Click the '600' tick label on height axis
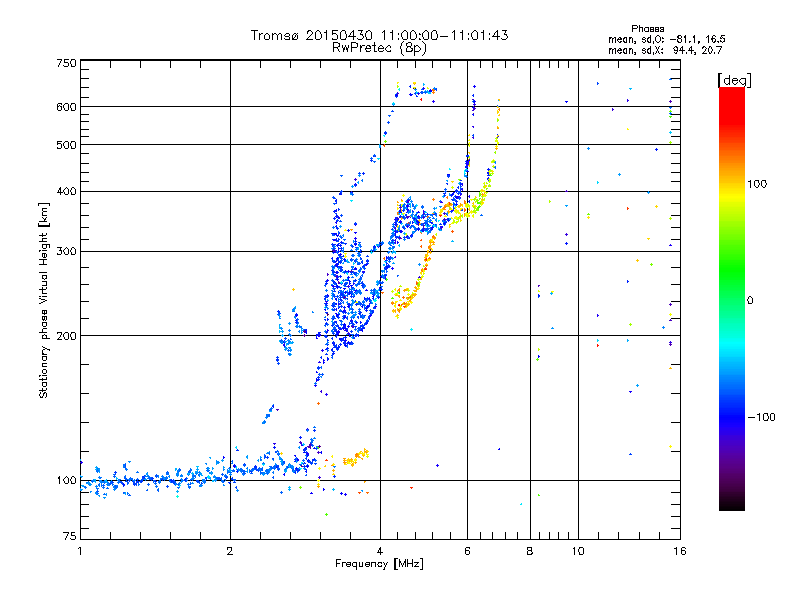This screenshot has width=800, height=600. click(66, 107)
